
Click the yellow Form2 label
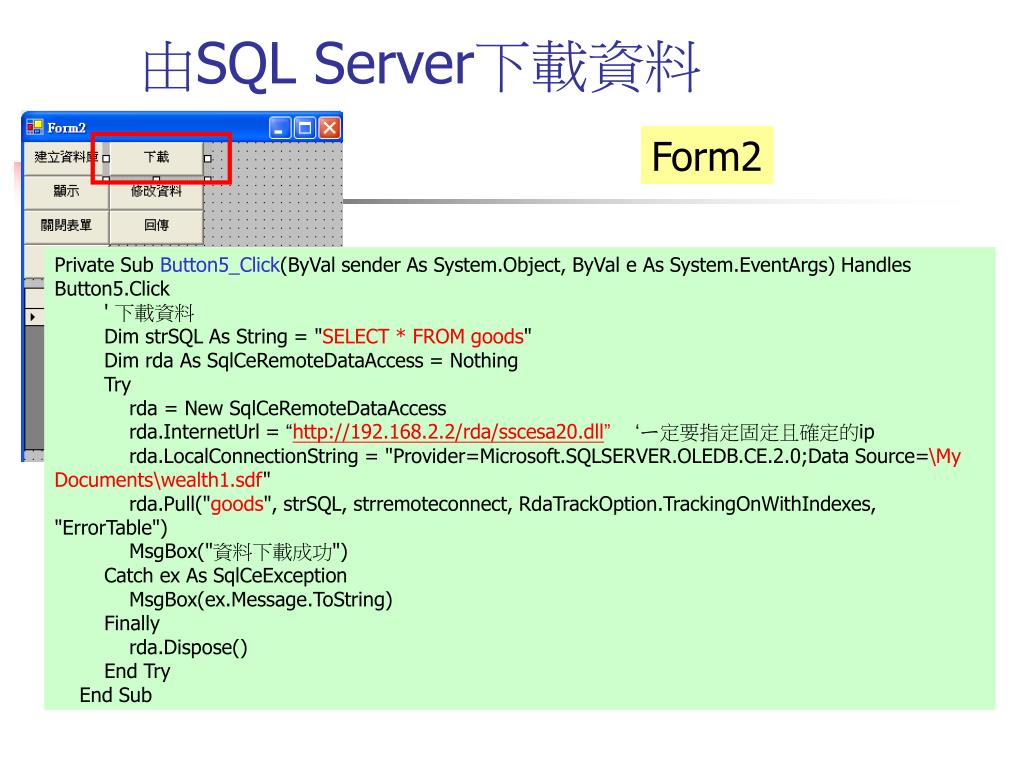click(707, 155)
